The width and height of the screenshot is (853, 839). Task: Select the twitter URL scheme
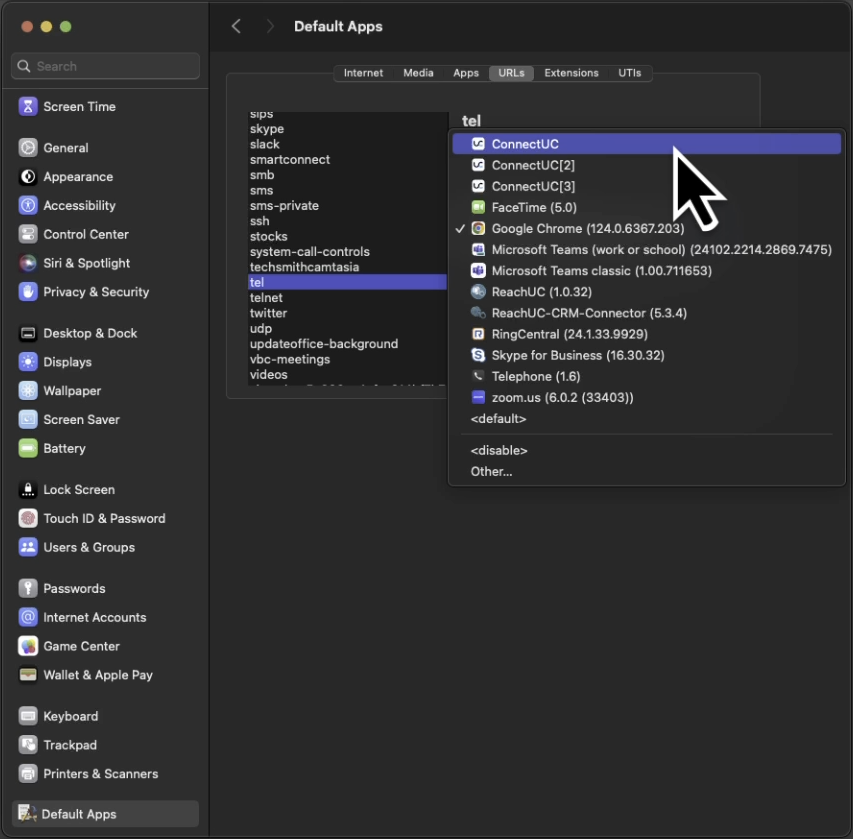point(347,313)
